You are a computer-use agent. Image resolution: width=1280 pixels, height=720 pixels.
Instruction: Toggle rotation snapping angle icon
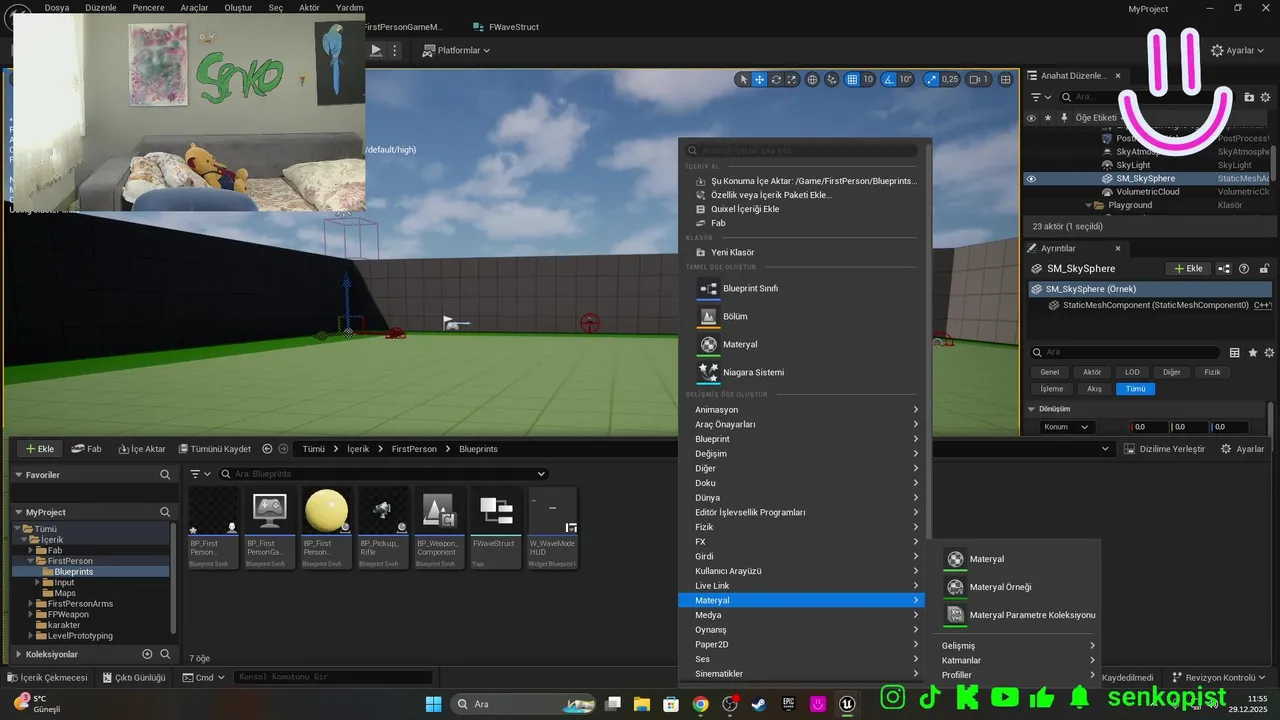[x=889, y=80]
